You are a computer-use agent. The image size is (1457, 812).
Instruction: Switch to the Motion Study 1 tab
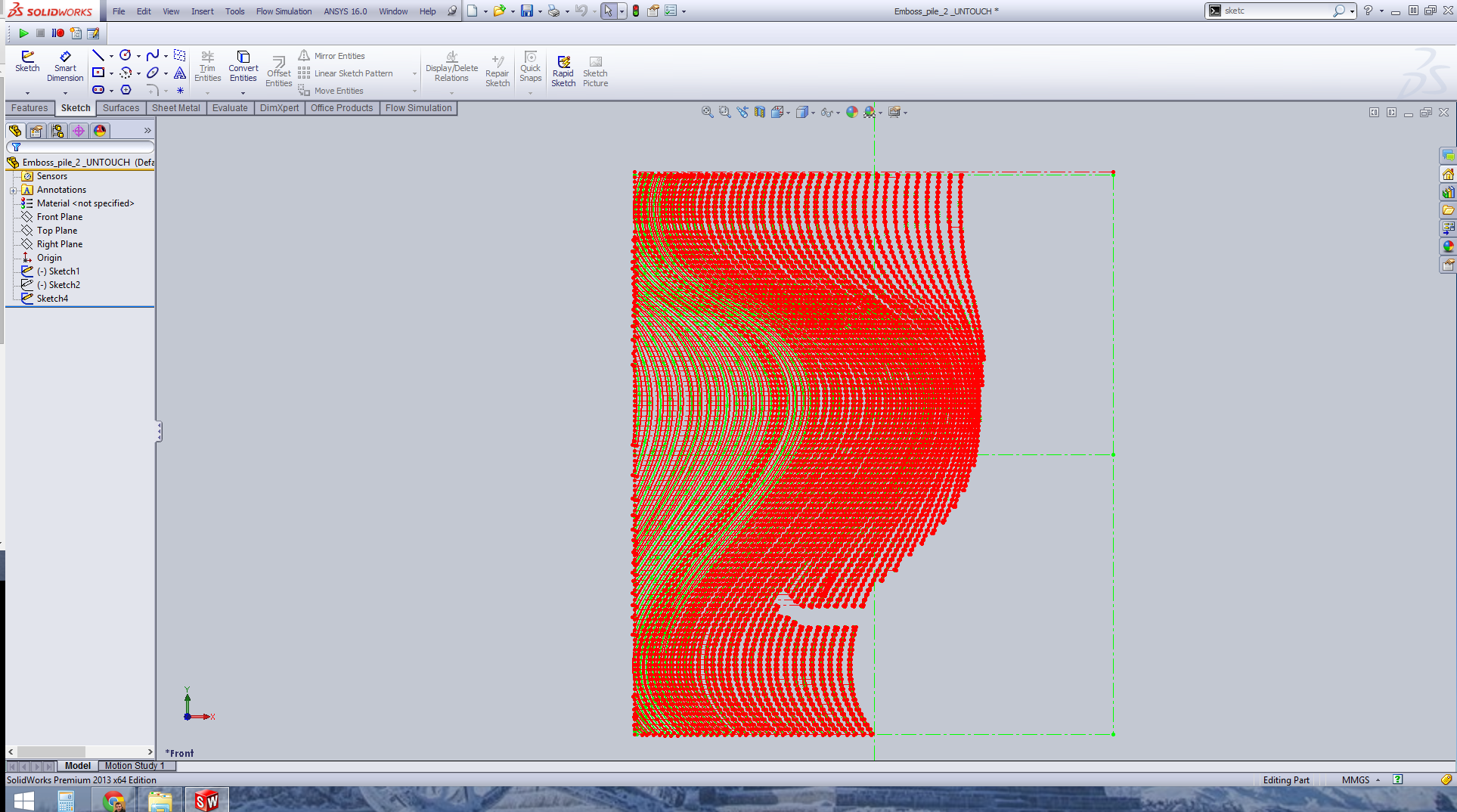135,766
